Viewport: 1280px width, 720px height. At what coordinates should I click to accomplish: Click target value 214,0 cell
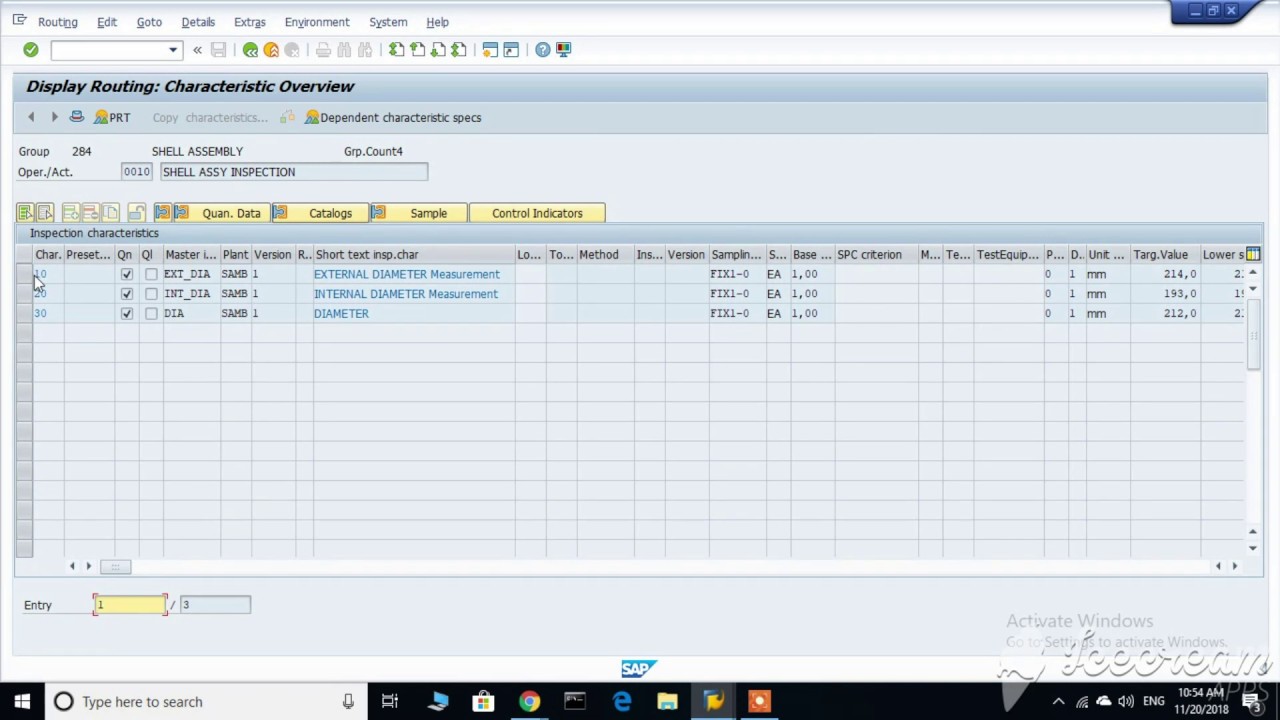click(x=1165, y=274)
